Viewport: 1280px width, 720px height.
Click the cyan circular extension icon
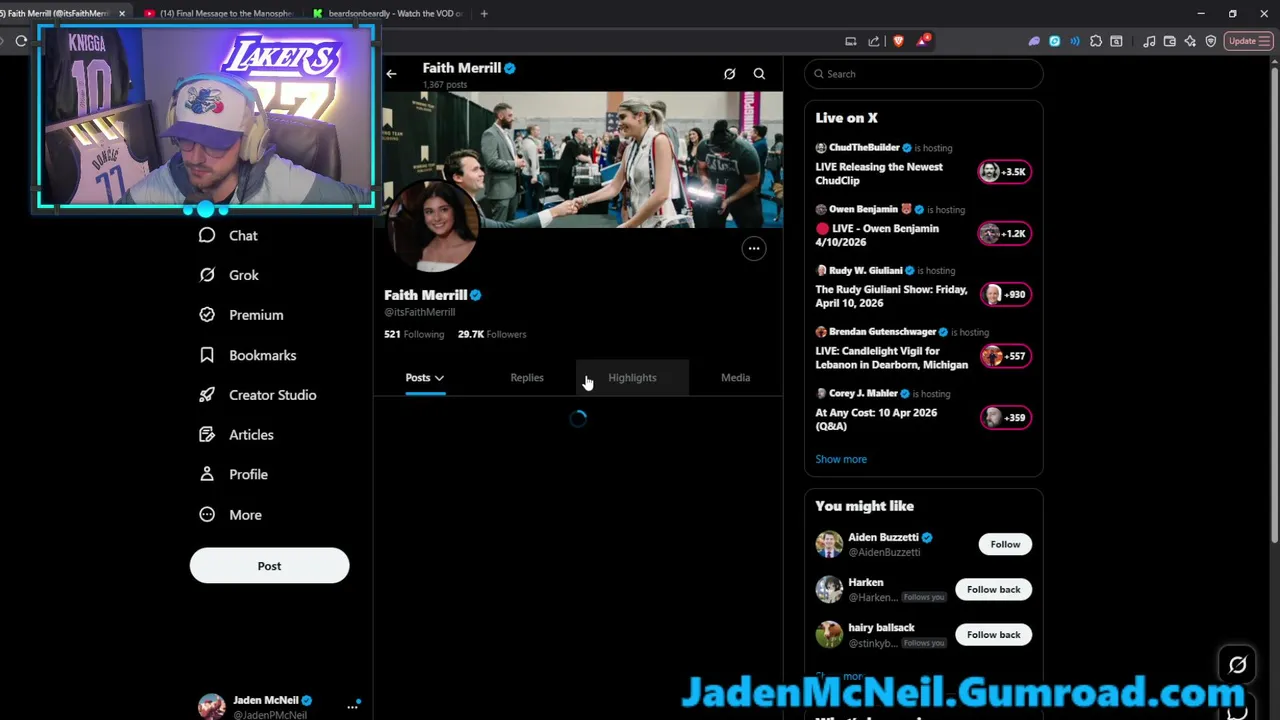click(1054, 41)
